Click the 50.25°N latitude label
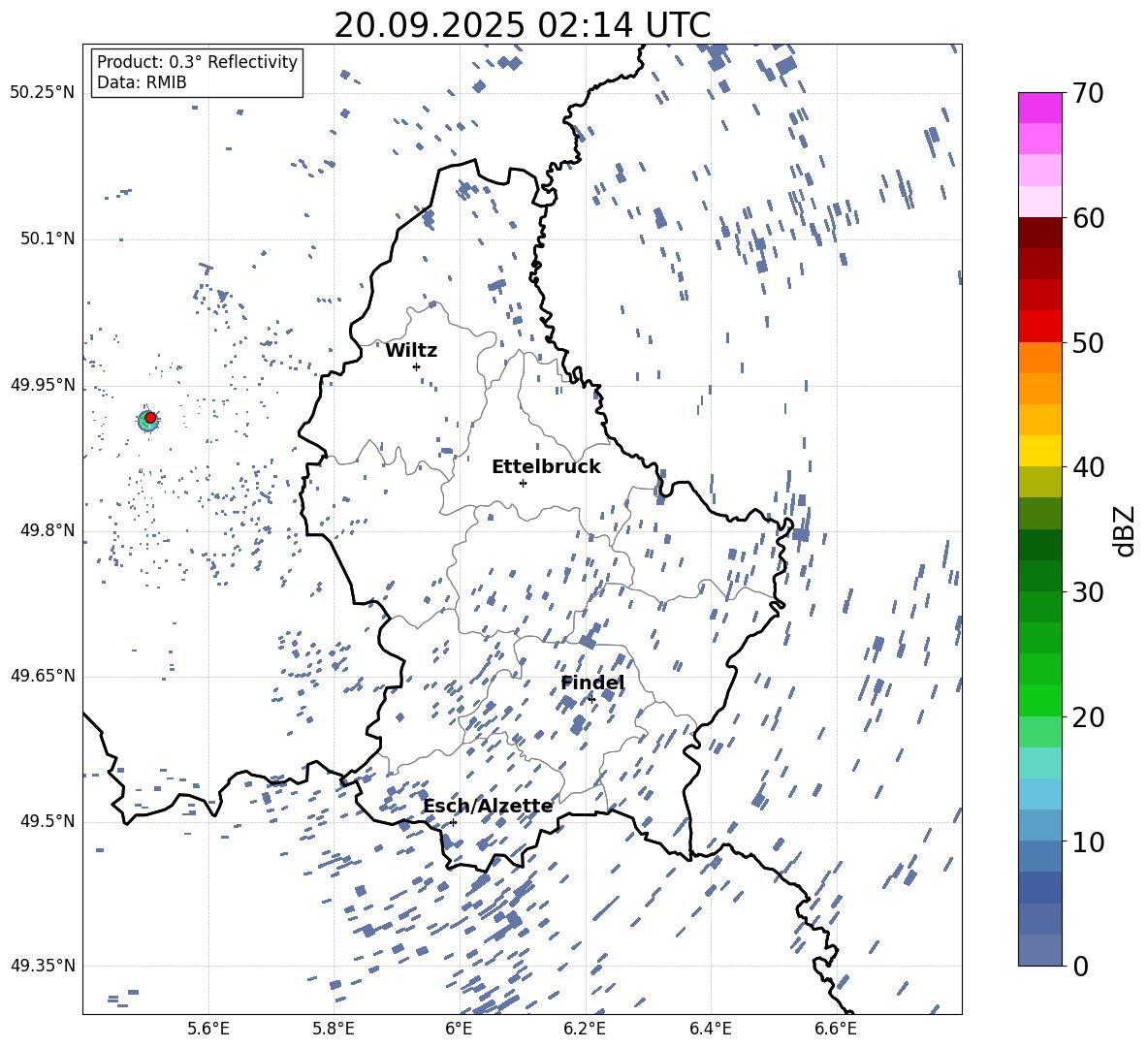 [x=43, y=93]
